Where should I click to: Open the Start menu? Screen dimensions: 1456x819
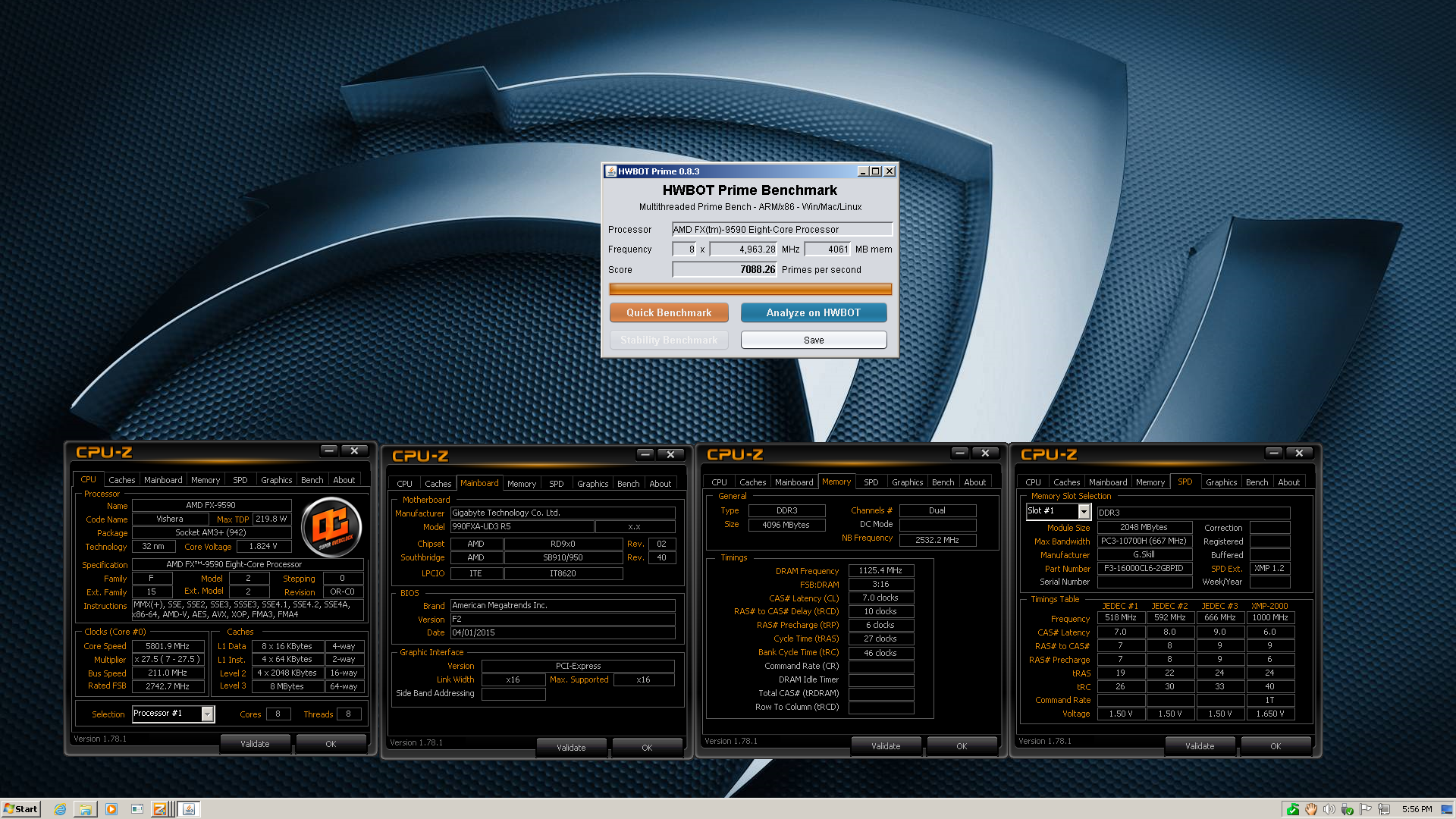click(x=21, y=809)
